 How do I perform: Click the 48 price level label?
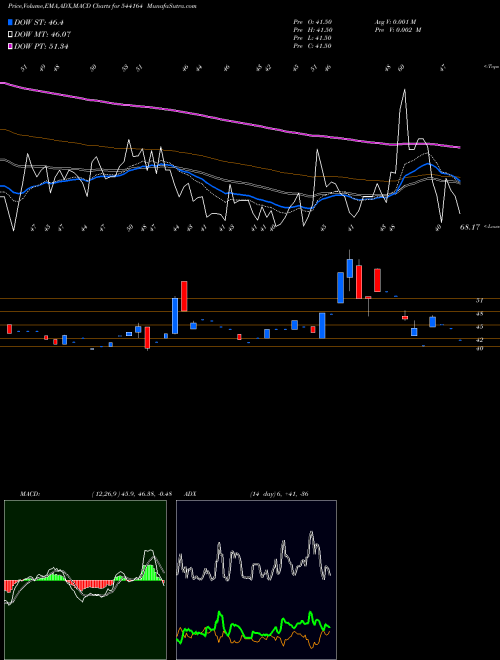point(479,314)
